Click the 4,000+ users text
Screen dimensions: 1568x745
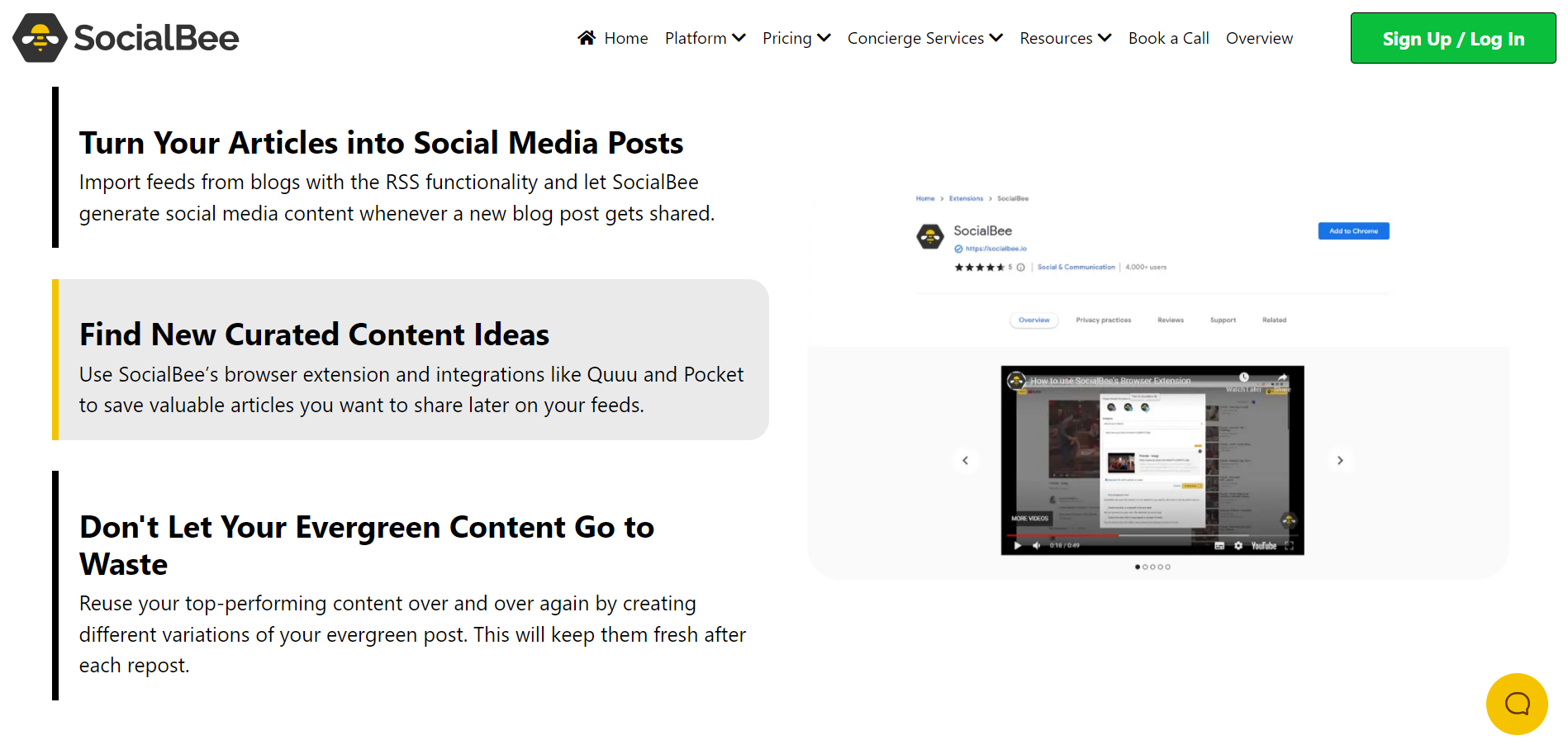[1146, 267]
